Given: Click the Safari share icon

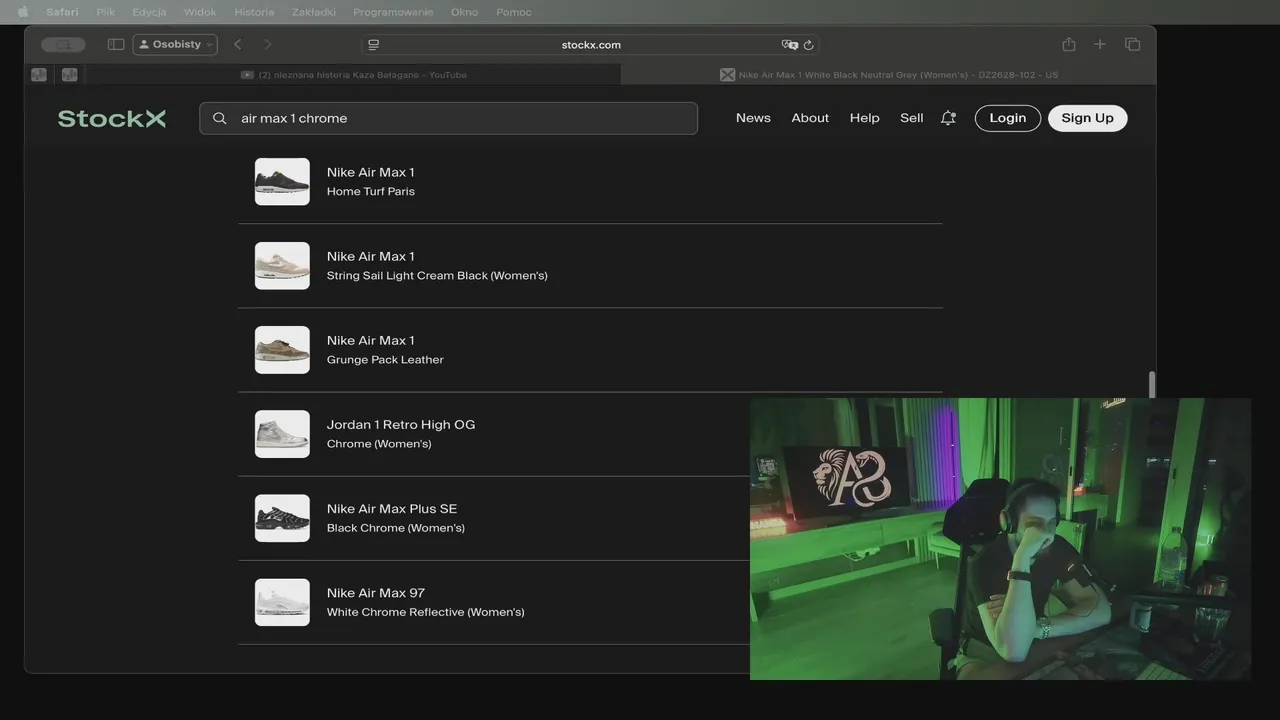Looking at the screenshot, I should pyautogui.click(x=1069, y=44).
